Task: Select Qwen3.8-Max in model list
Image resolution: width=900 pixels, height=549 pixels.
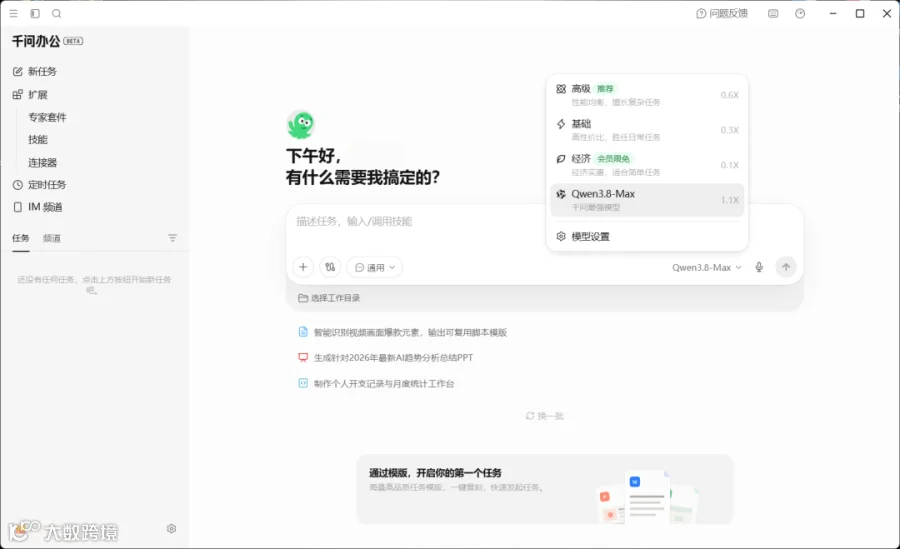Action: click(647, 200)
